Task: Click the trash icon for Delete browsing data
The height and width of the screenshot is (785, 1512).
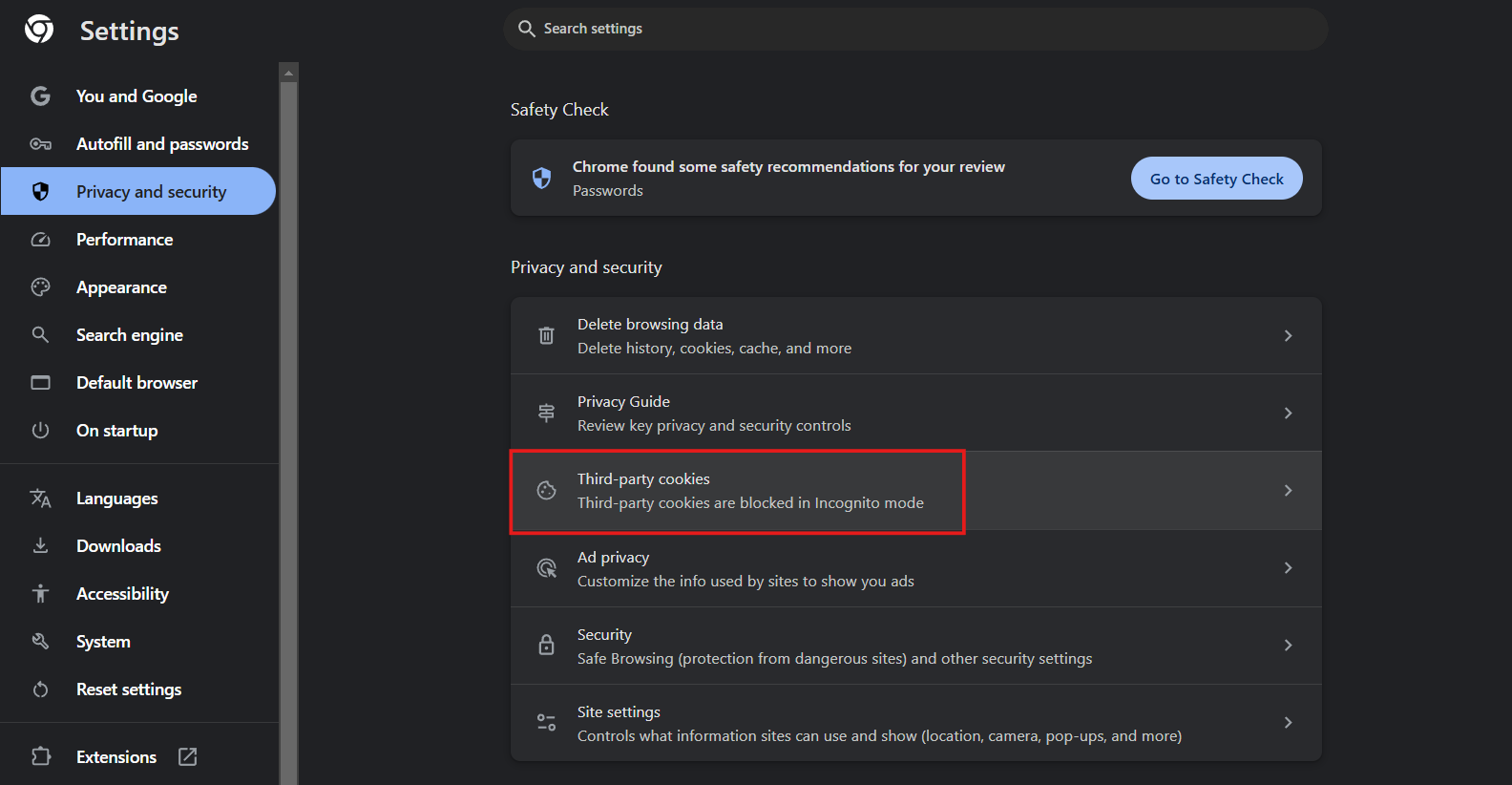Action: click(x=546, y=336)
